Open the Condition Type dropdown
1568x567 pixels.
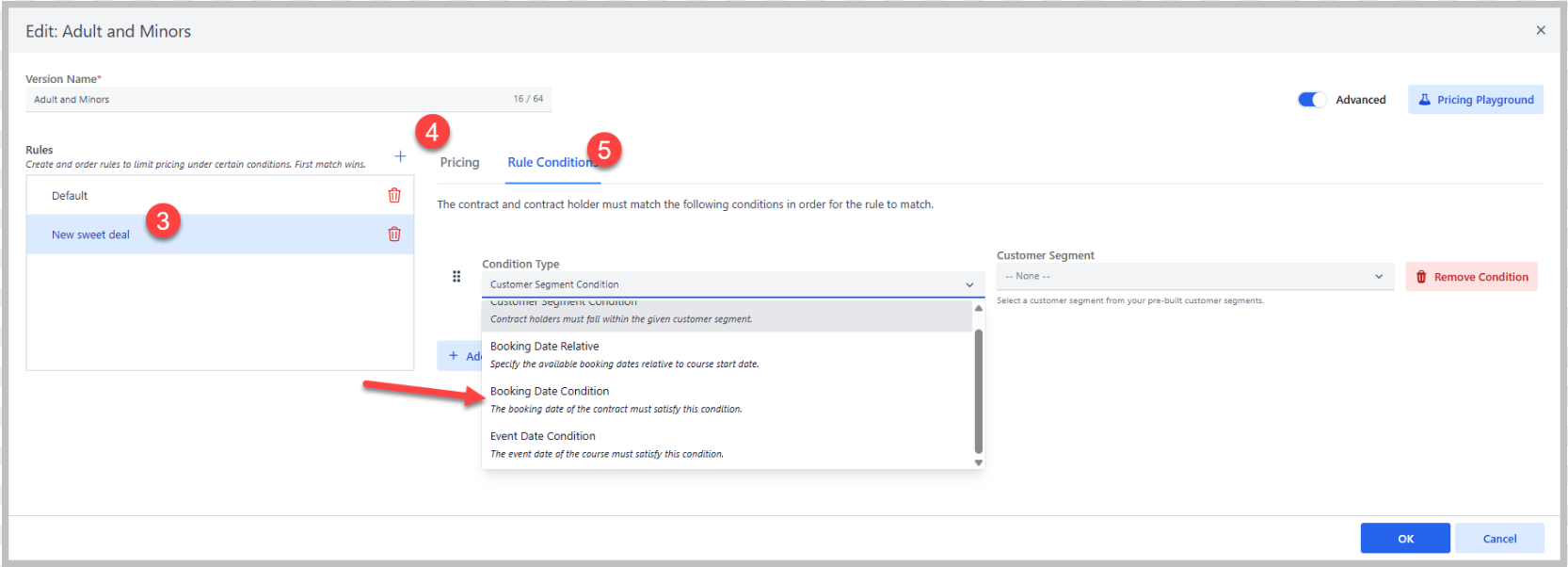click(x=732, y=284)
